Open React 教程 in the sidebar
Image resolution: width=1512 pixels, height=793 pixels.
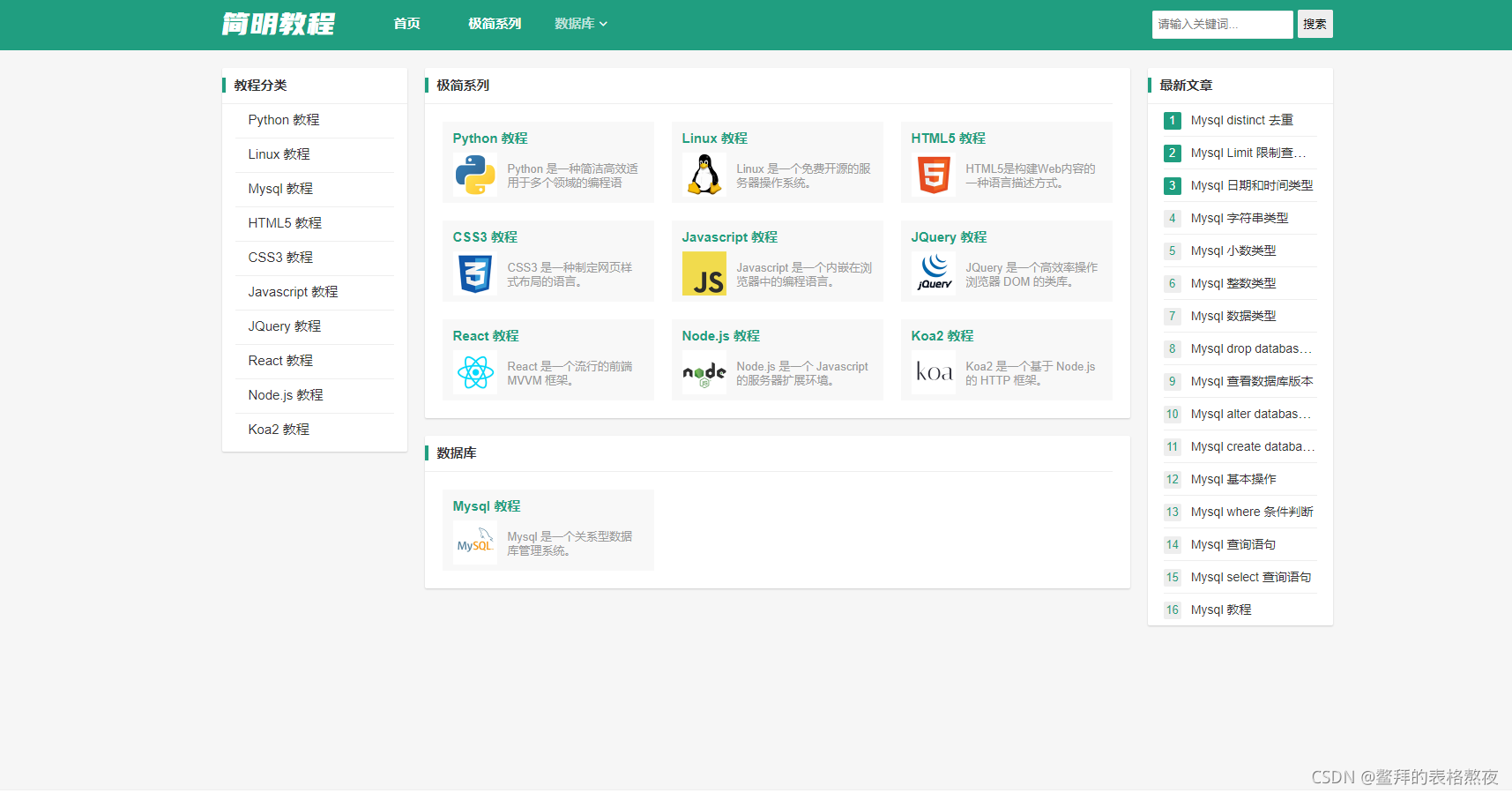280,361
